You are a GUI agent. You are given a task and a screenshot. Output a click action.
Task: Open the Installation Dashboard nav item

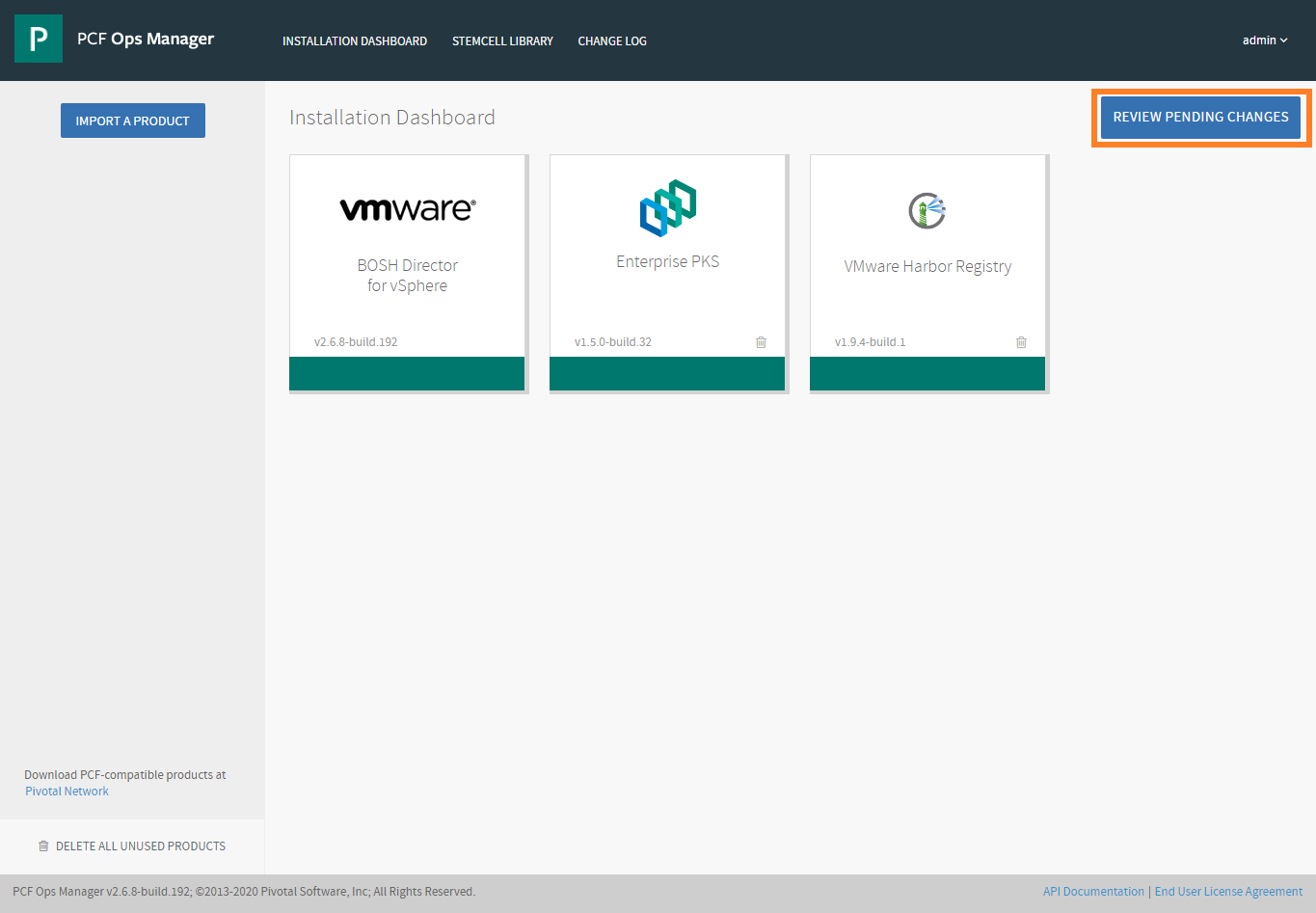(354, 41)
